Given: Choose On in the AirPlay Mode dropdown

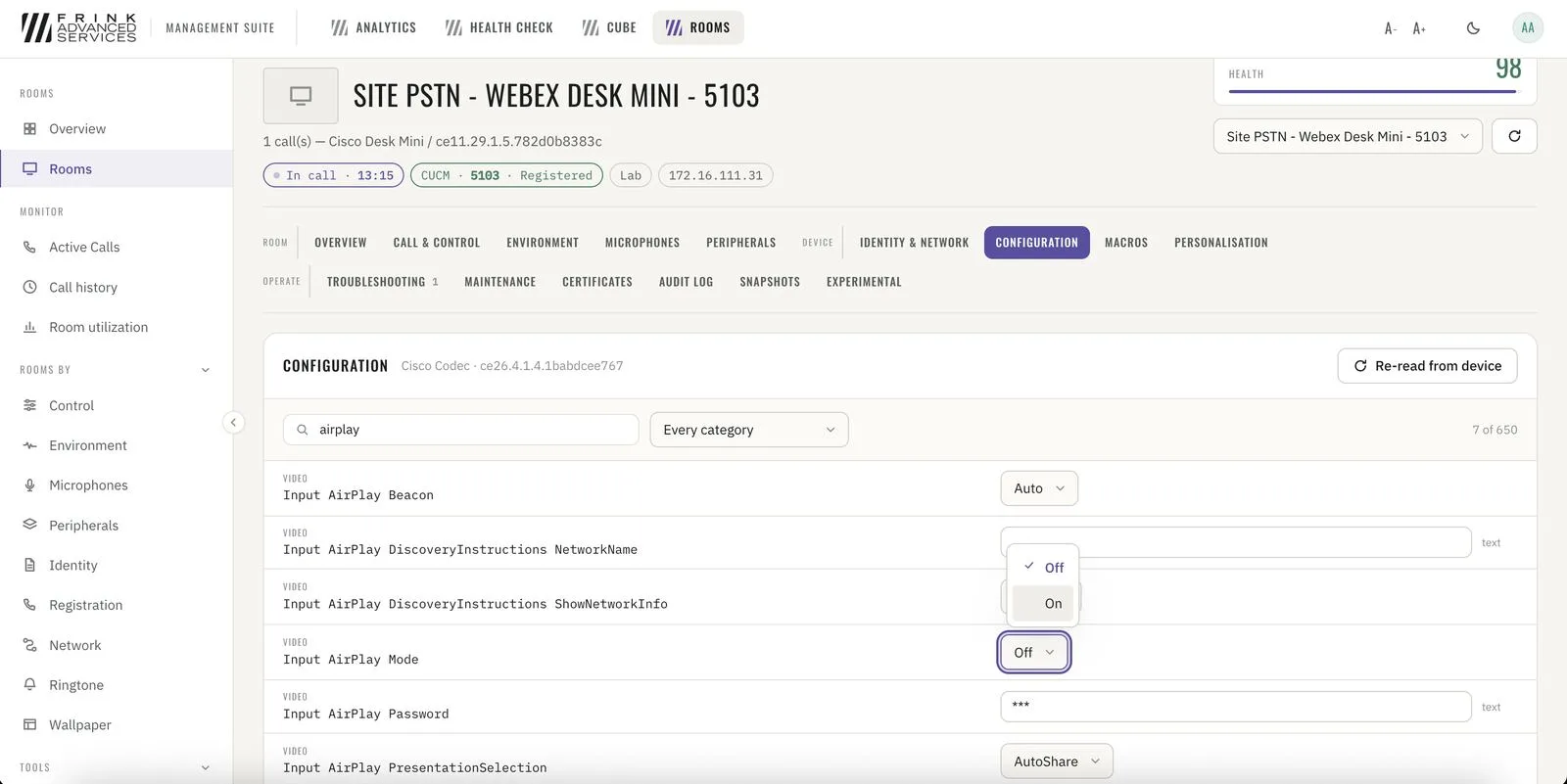Looking at the screenshot, I should coord(1043,604).
